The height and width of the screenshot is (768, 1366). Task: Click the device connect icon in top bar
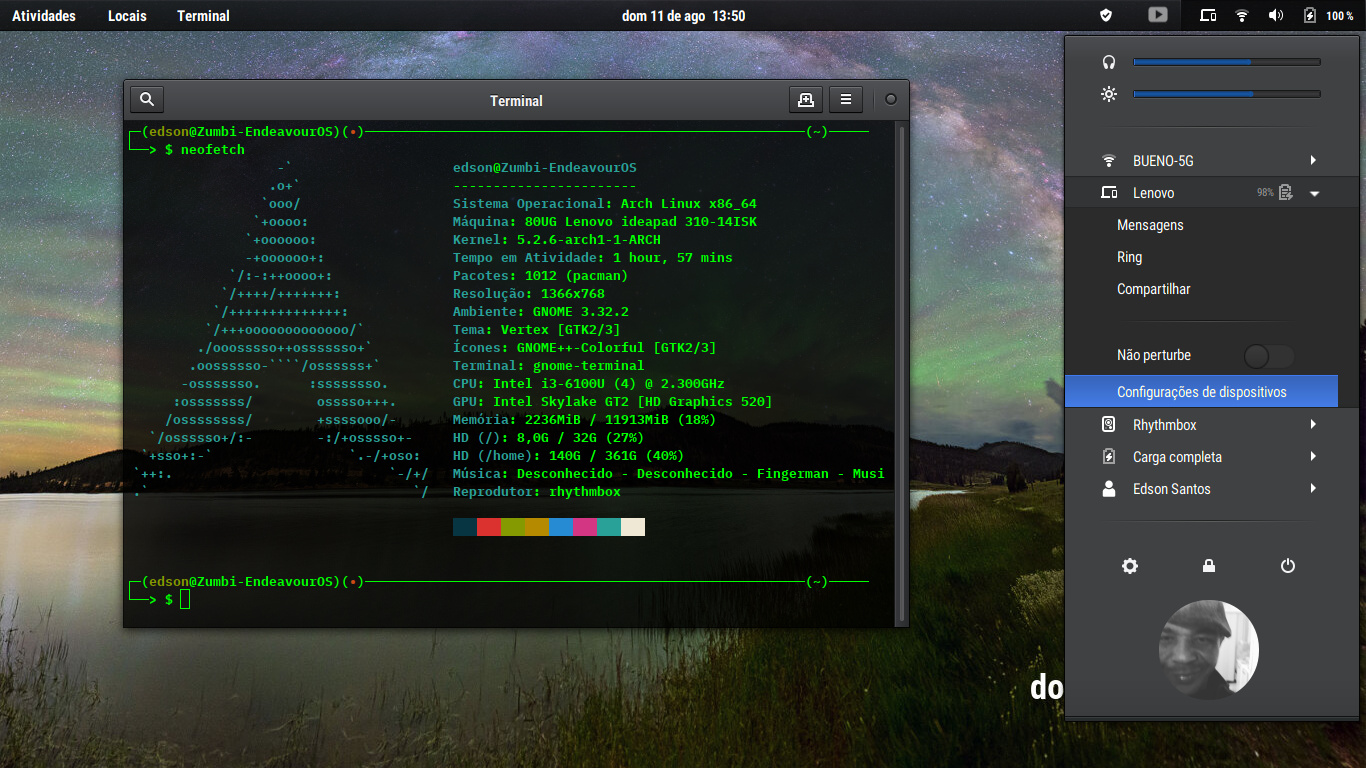[1208, 15]
